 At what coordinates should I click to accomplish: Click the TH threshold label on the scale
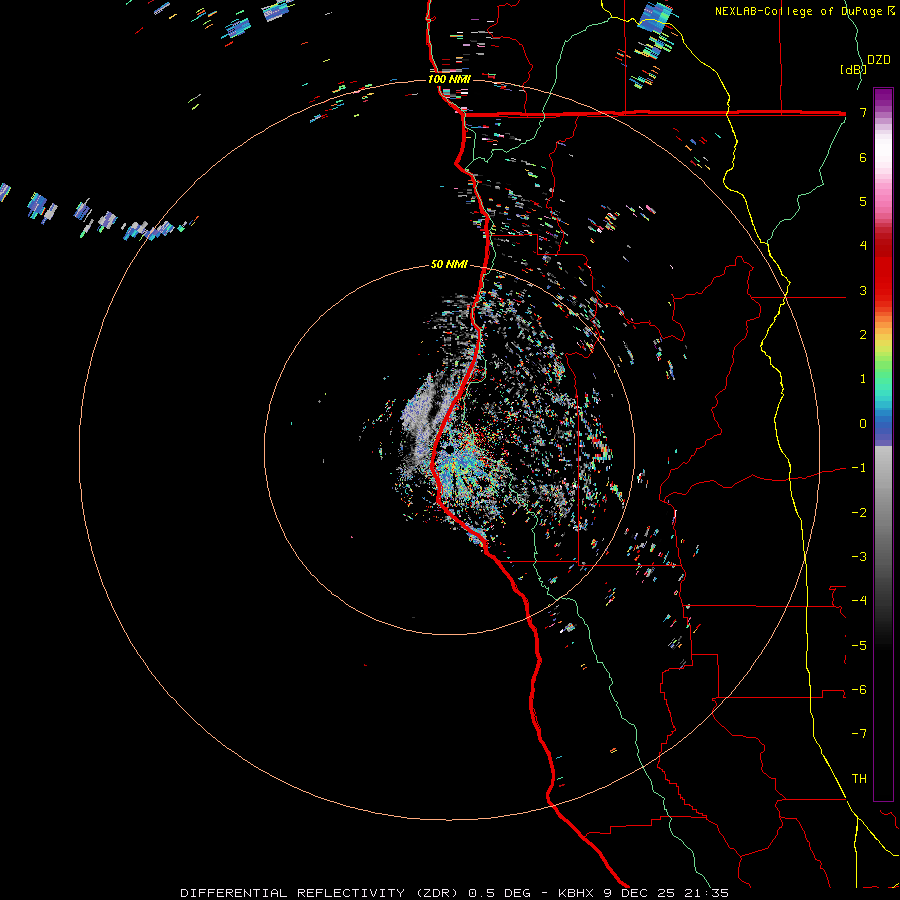coord(859,779)
